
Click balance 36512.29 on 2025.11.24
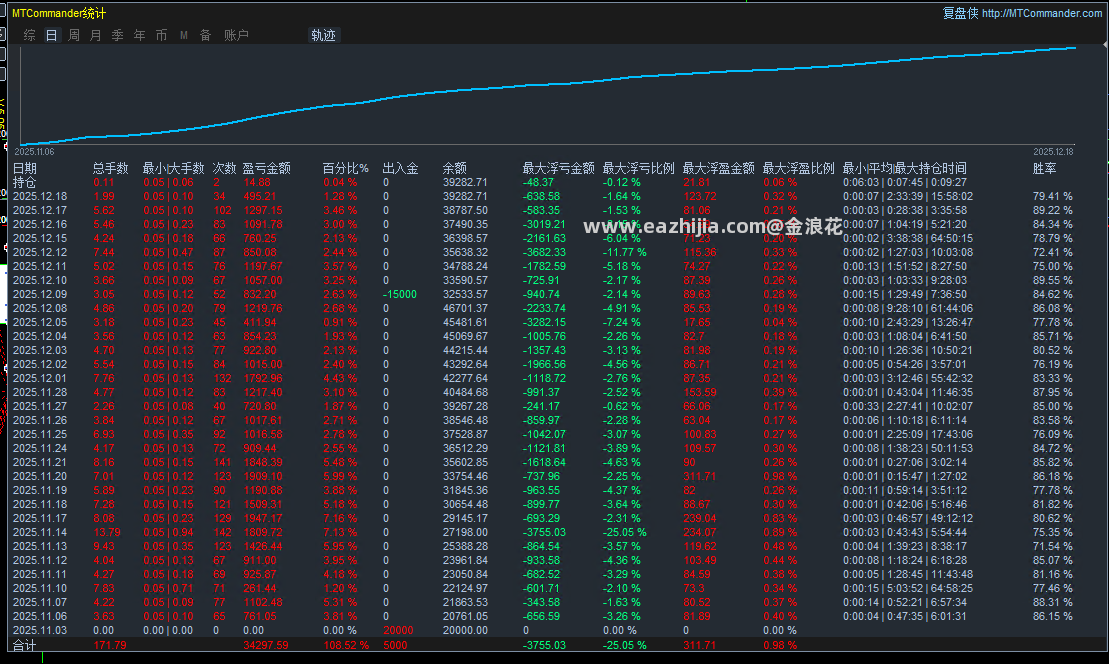click(x=465, y=448)
